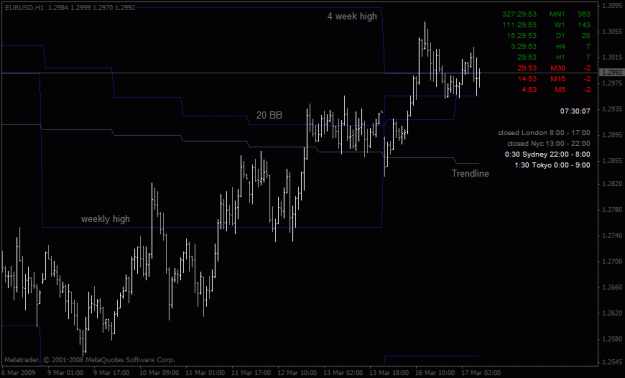This screenshot has height=378, width=625.
Task: Click the D1 timeframe label
Action: [x=560, y=36]
